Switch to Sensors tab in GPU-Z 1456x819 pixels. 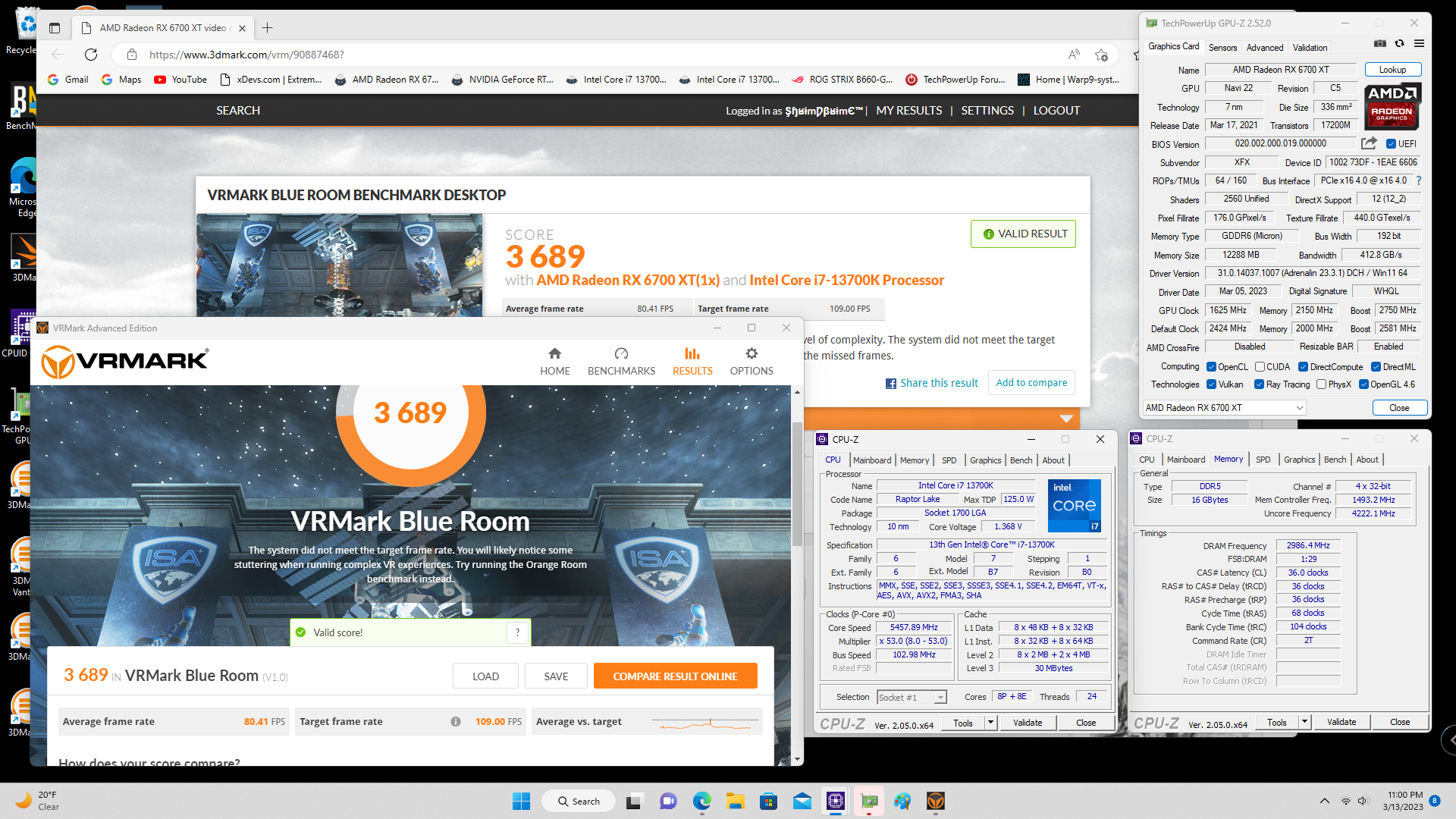(1222, 47)
